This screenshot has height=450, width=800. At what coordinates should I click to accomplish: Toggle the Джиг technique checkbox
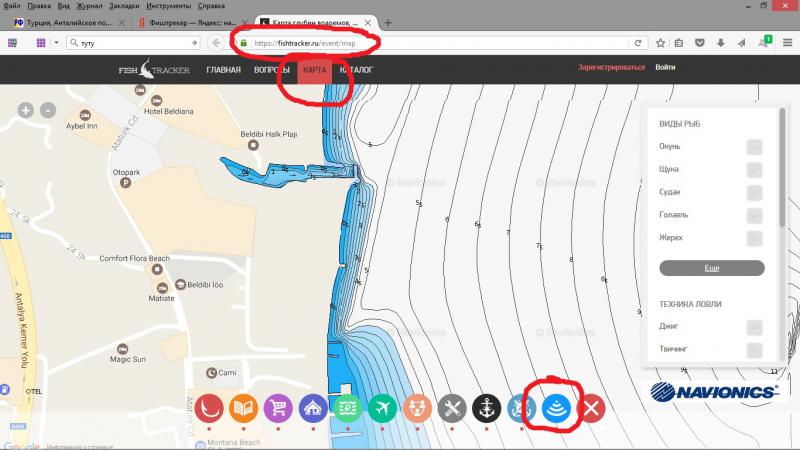[755, 327]
